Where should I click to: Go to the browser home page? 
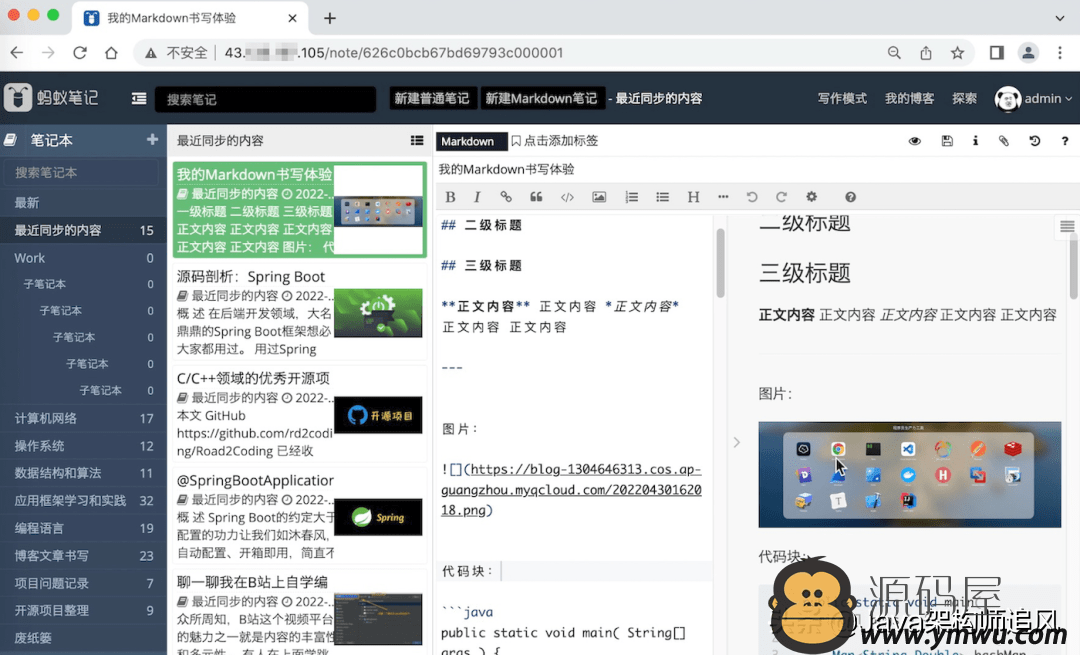click(x=111, y=53)
